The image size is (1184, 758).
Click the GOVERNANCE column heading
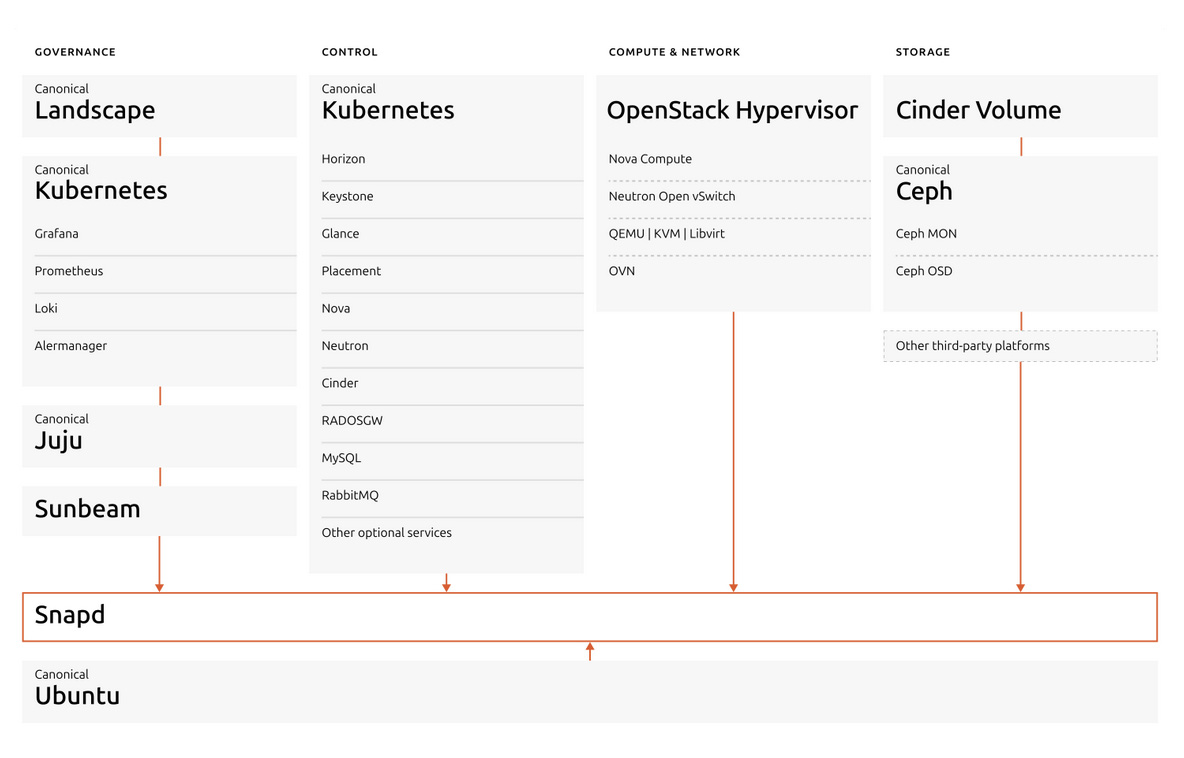(75, 52)
